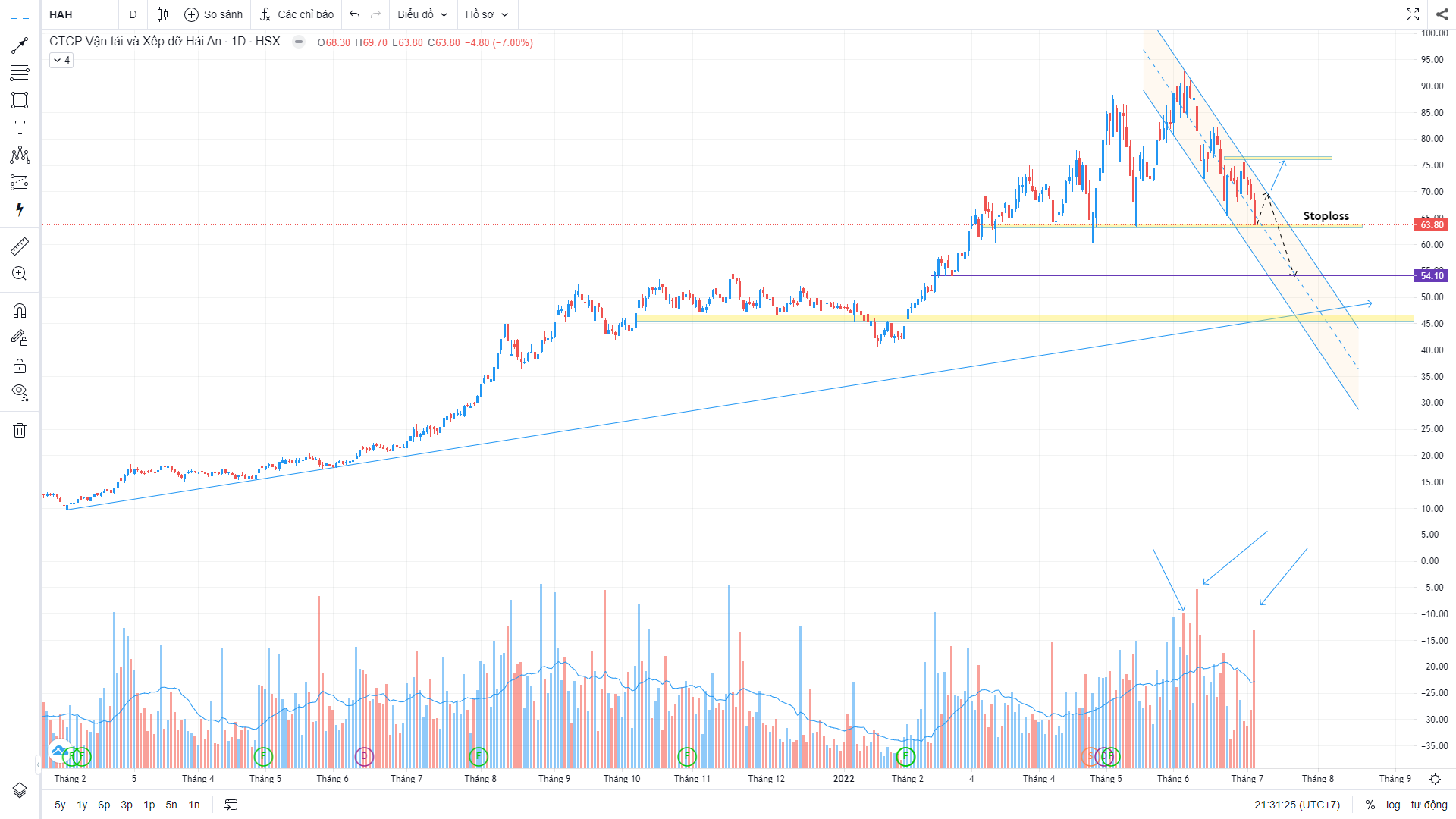Click the trash icon to remove drawings

point(20,430)
